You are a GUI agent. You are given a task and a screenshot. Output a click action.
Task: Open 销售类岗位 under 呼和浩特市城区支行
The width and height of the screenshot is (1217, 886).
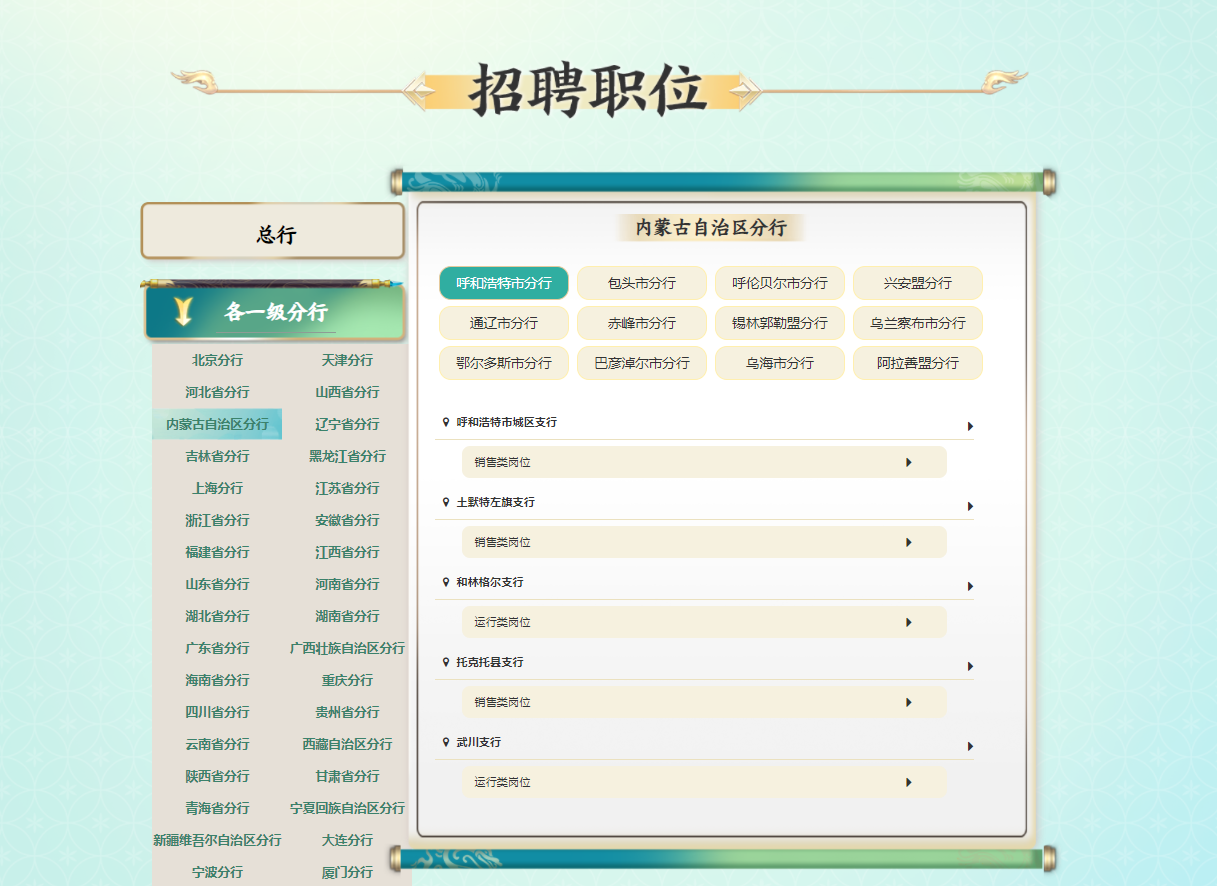(704, 462)
